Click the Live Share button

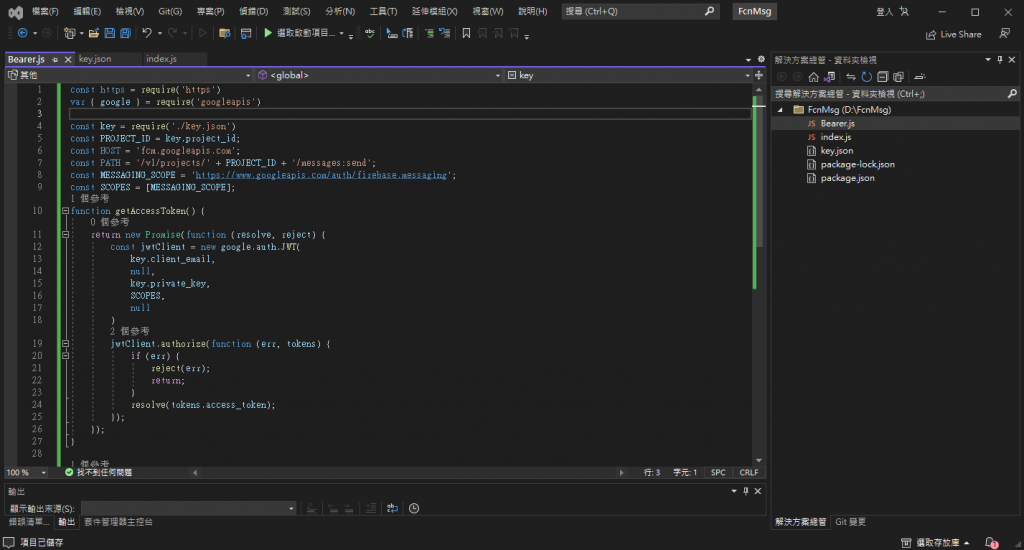click(953, 34)
